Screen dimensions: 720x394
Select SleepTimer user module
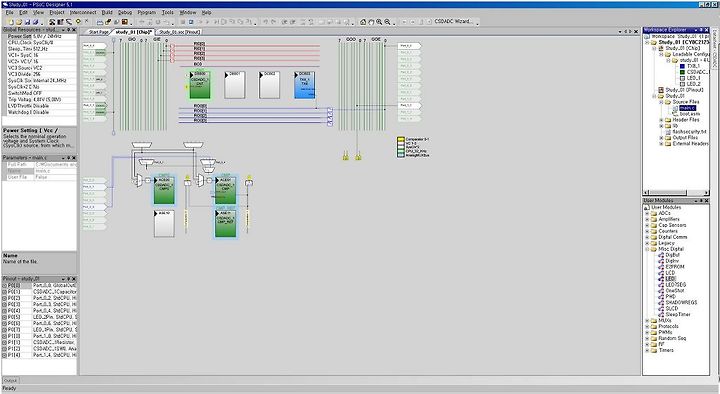pos(678,315)
